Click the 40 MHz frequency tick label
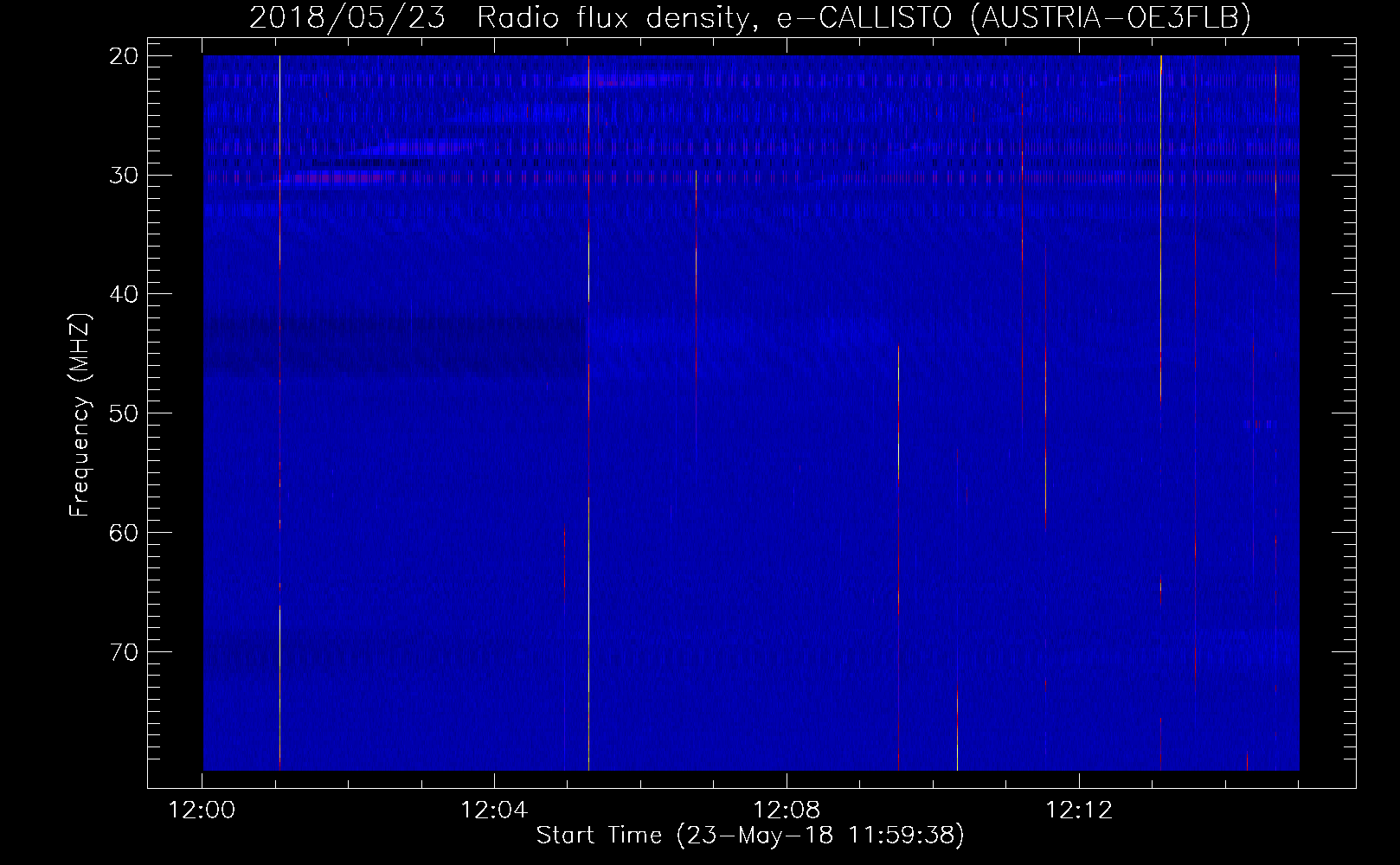The image size is (1400, 865). [125, 294]
